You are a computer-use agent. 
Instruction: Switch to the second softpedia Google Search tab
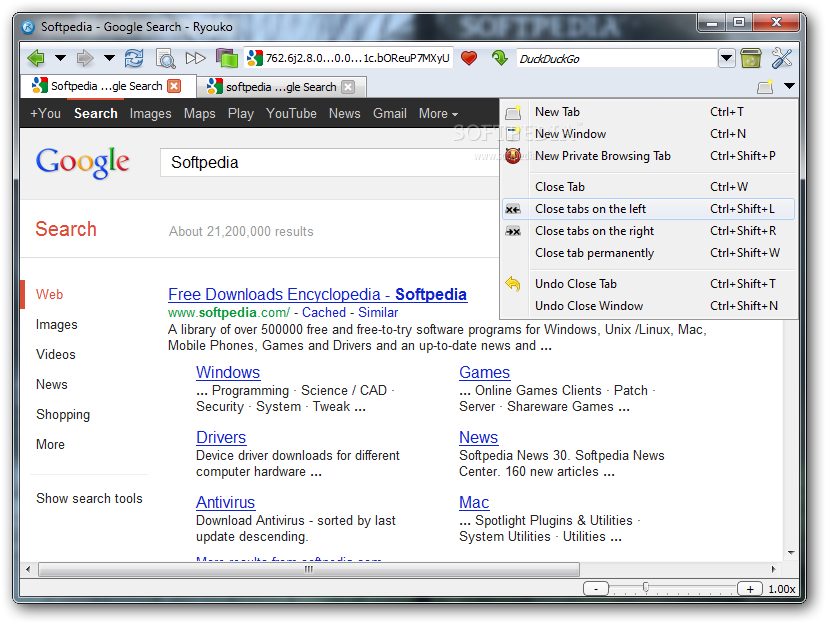281,87
